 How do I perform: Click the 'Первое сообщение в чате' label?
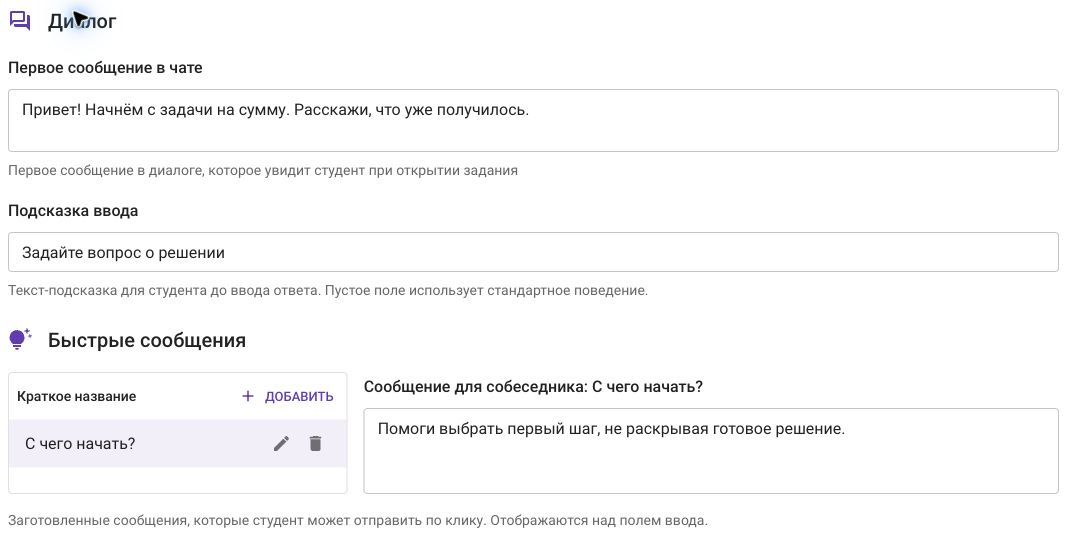click(x=105, y=68)
